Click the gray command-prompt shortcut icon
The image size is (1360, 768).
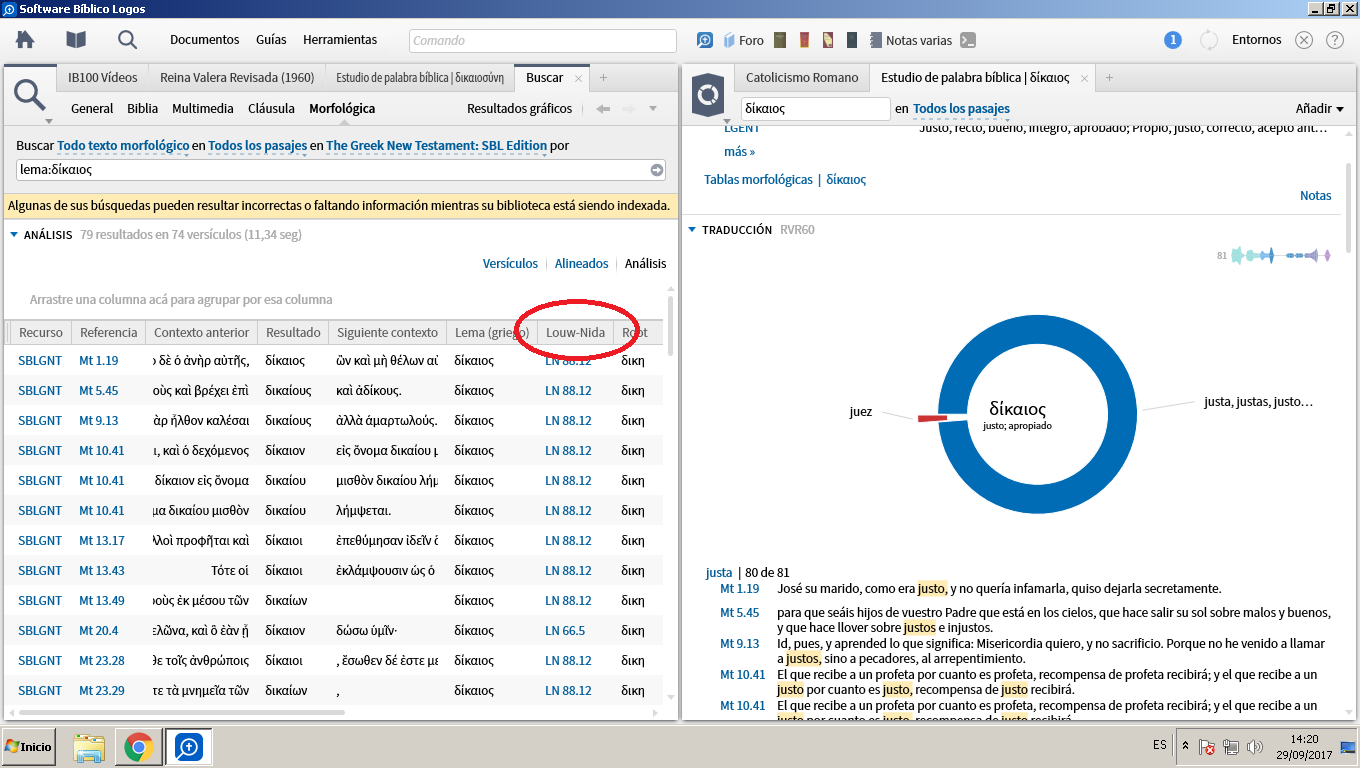point(967,40)
